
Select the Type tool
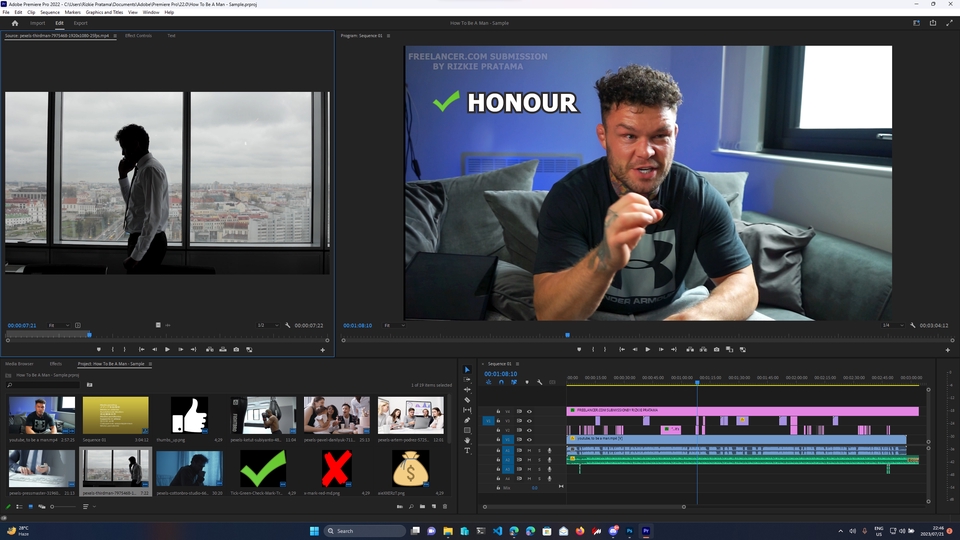467,451
